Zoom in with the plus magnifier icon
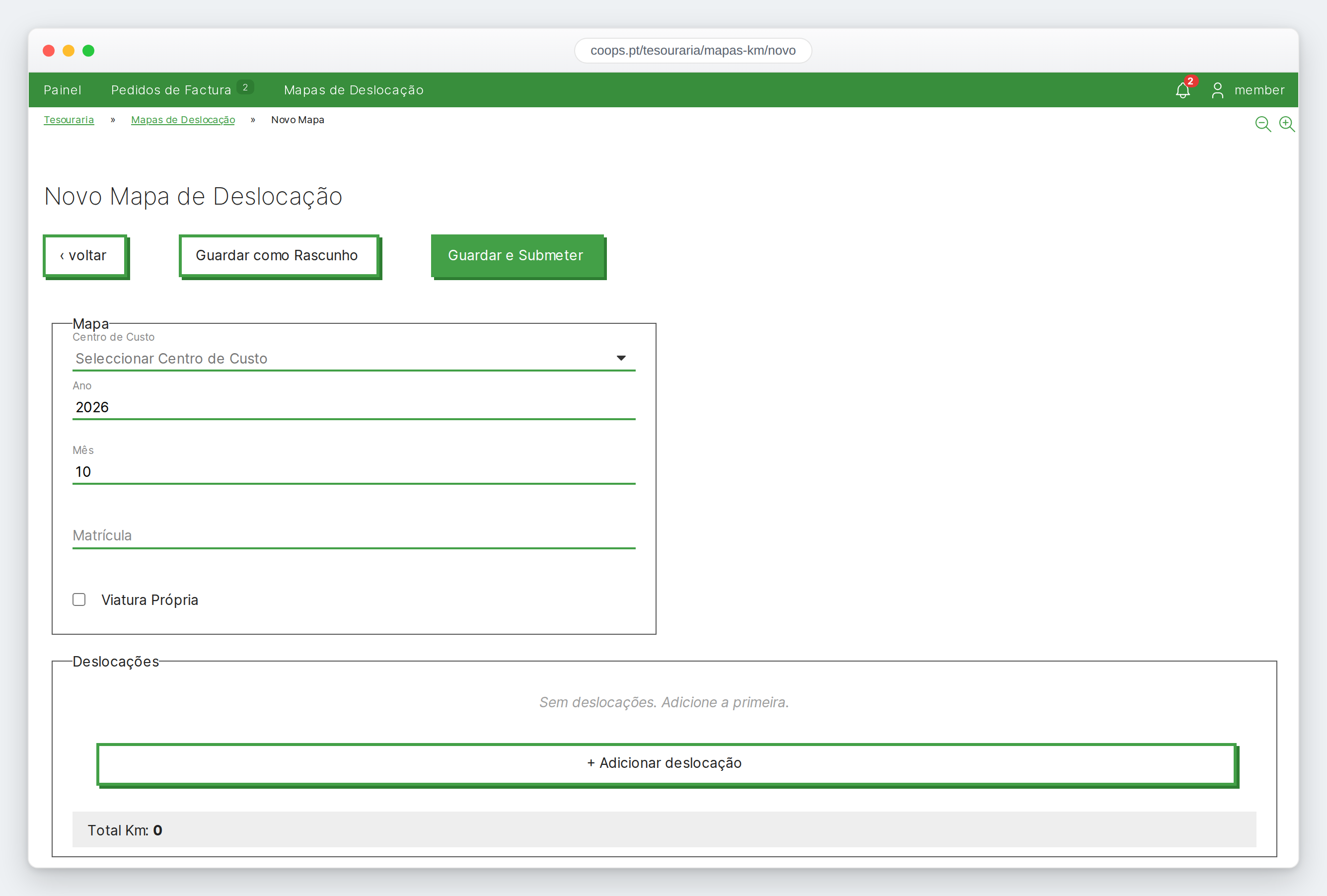The height and width of the screenshot is (896, 1327). point(1286,124)
